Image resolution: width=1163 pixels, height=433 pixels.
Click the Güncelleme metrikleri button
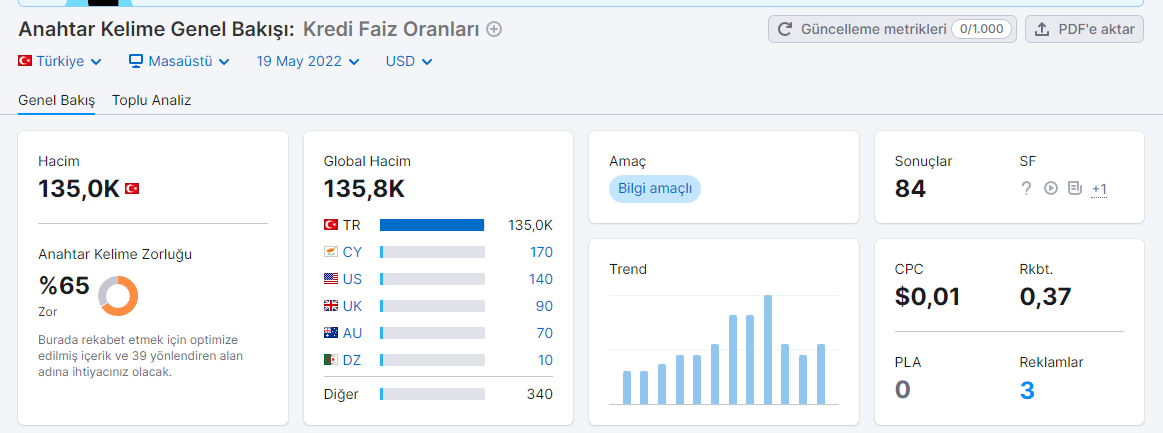point(892,30)
